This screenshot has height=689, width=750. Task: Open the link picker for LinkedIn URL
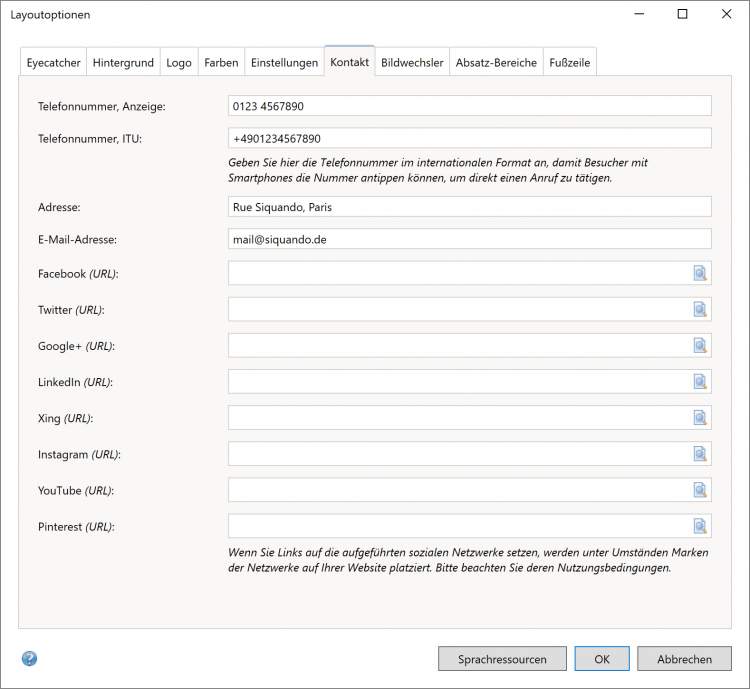coord(700,382)
